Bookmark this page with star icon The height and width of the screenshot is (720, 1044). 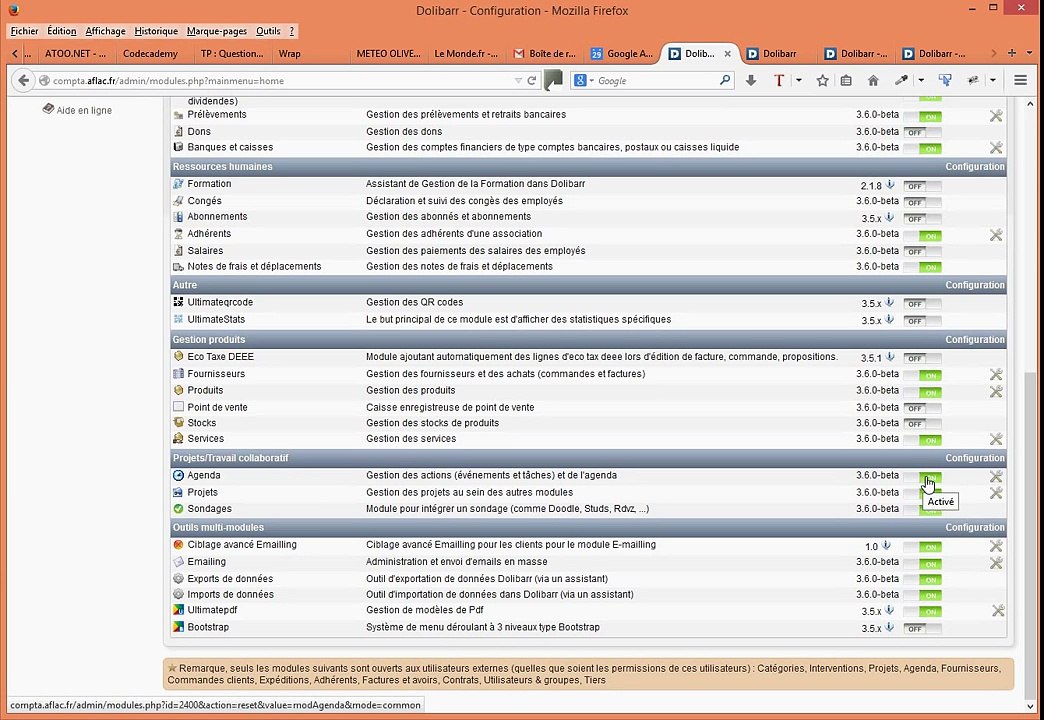[x=822, y=81]
